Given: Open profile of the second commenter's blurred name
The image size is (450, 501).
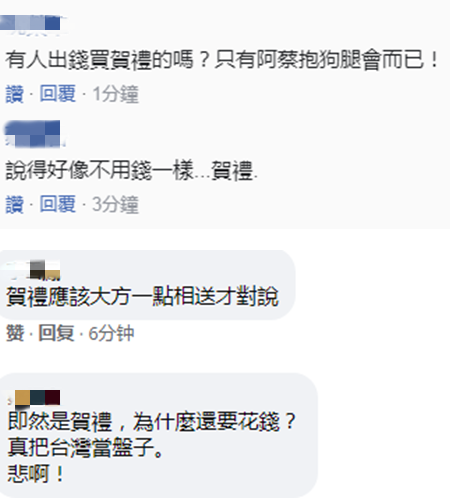Looking at the screenshot, I should [34, 134].
